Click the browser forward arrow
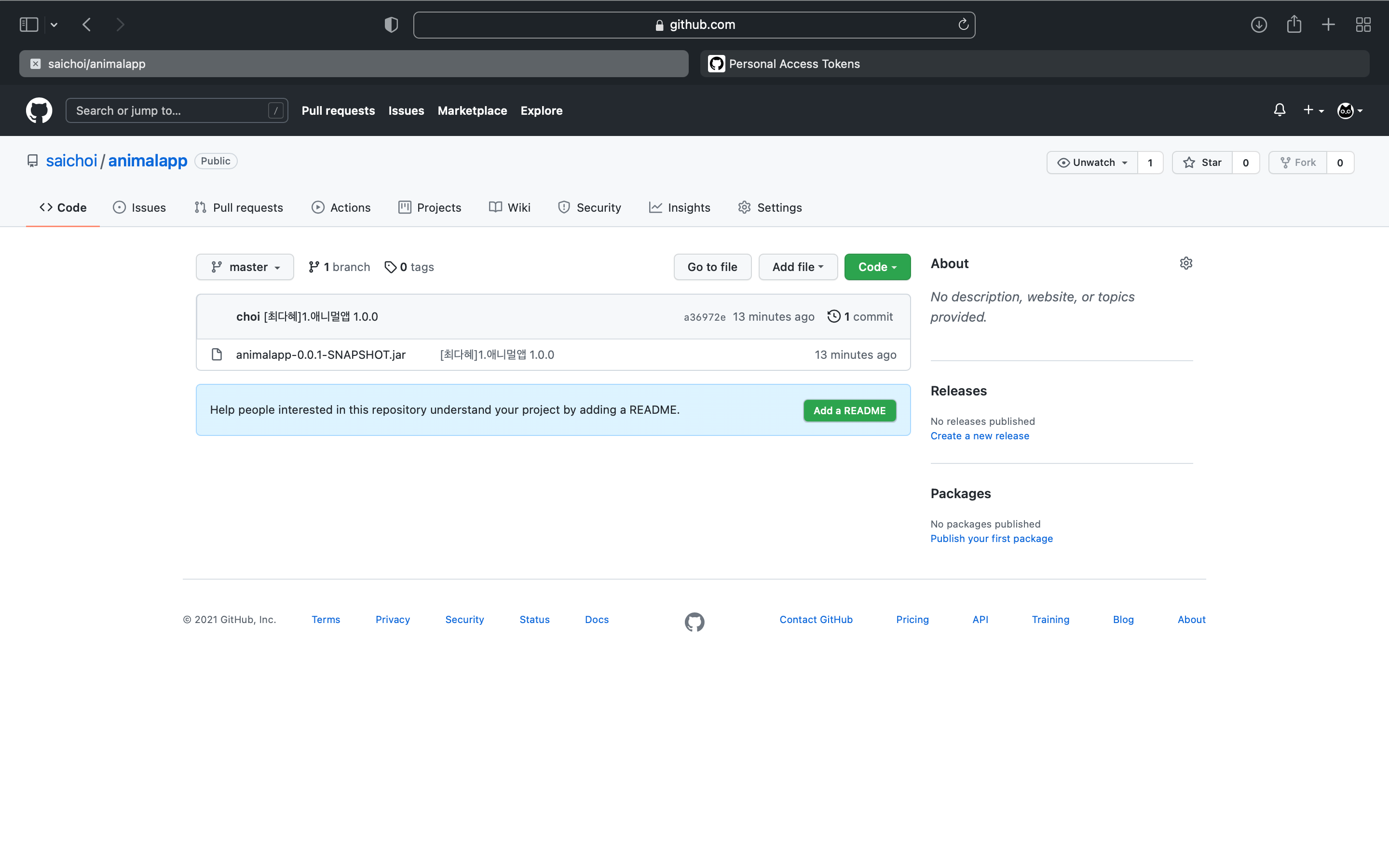This screenshot has height=868, width=1389. pos(120,25)
